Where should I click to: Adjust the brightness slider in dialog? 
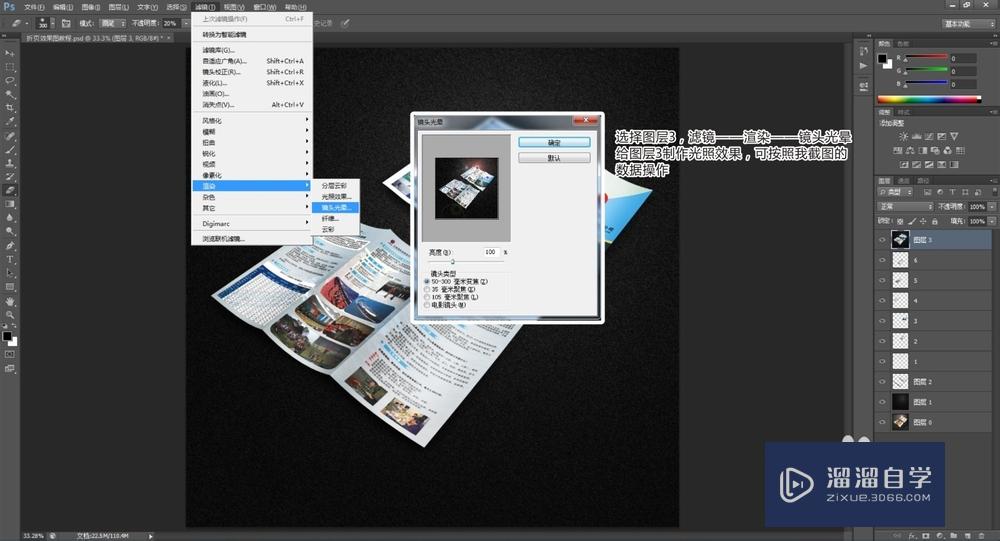pyautogui.click(x=452, y=262)
